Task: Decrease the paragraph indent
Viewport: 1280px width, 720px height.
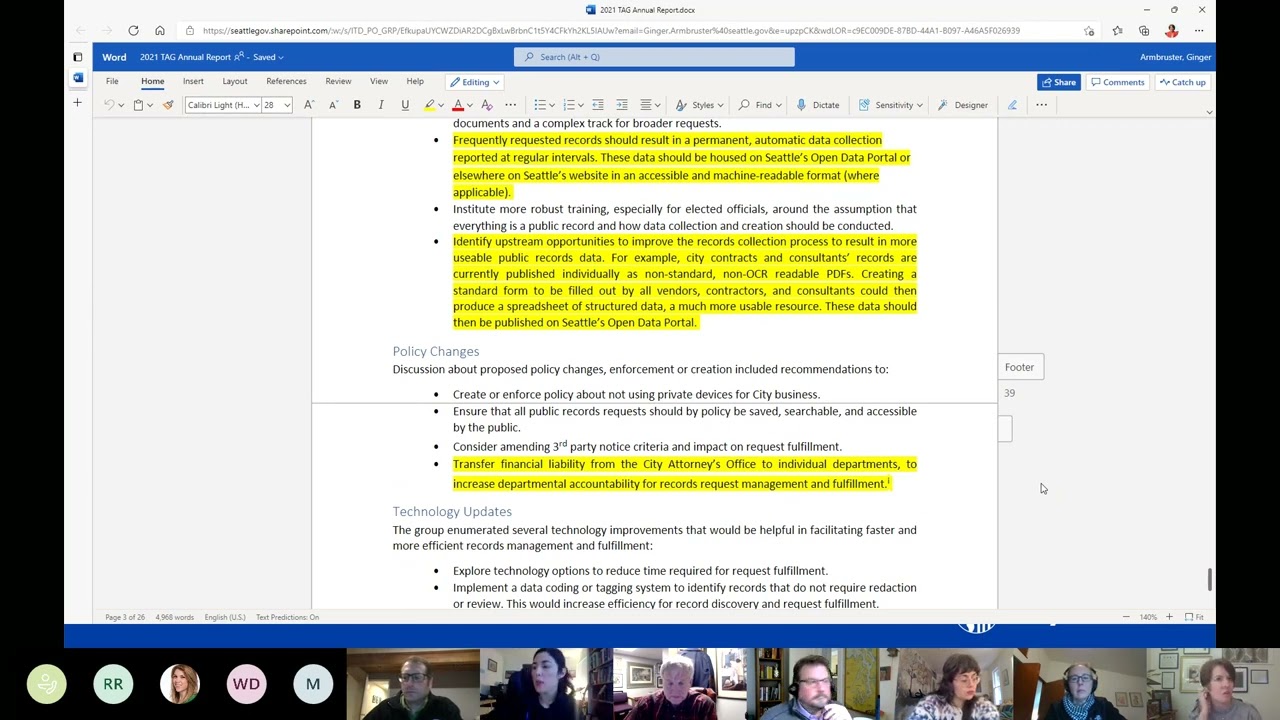Action: click(598, 105)
